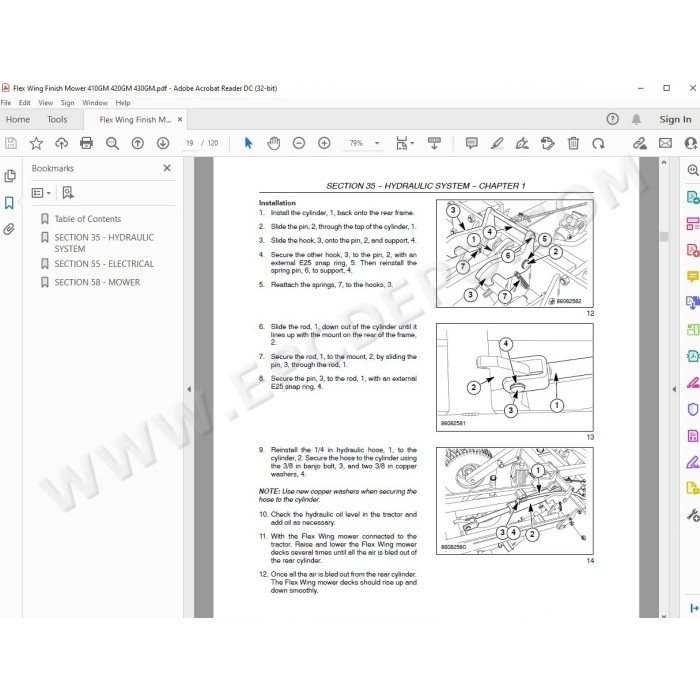Viewport: 700px width, 700px height.
Task: Open the File menu
Action: pos(6,103)
